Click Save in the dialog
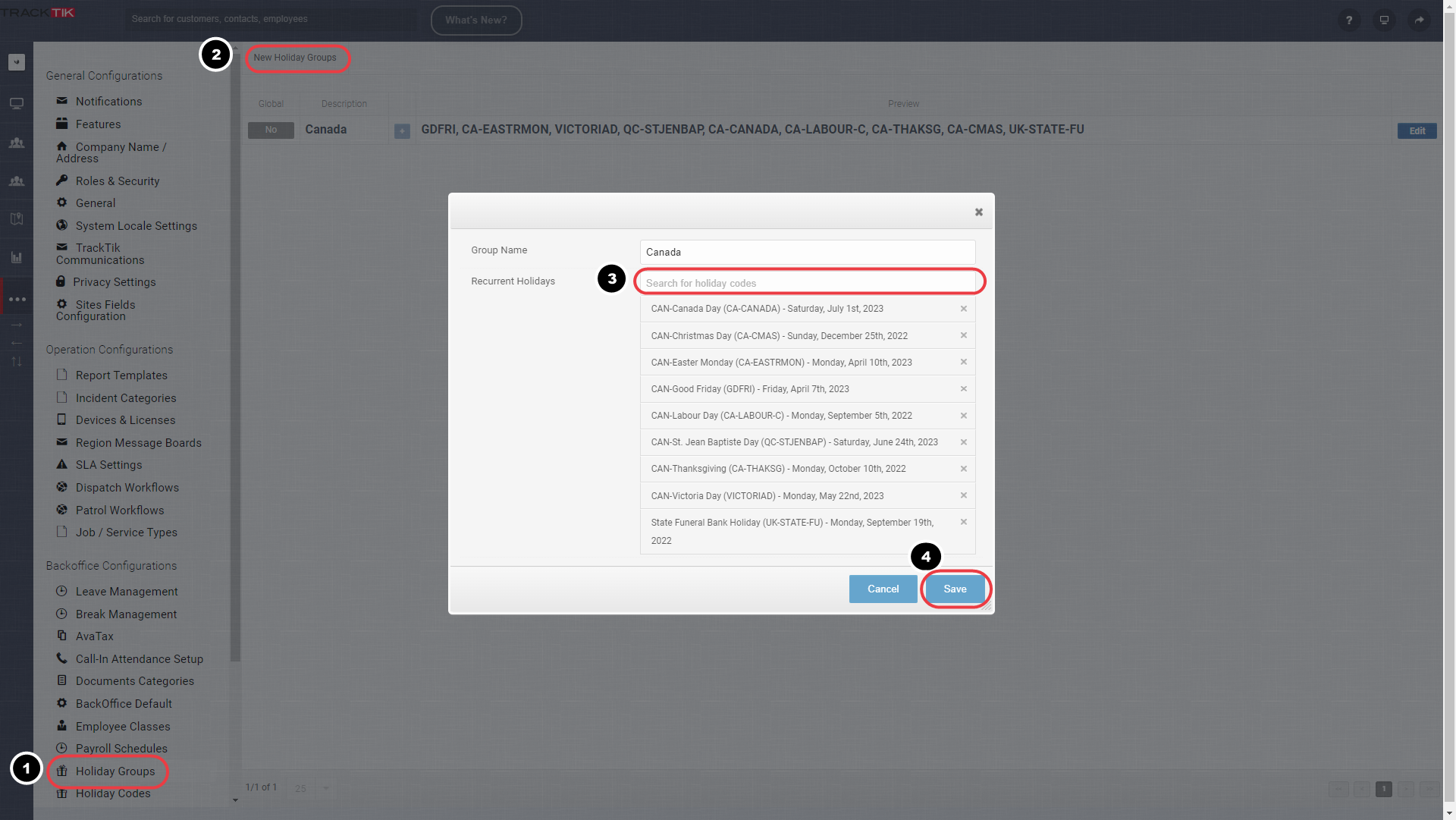Screen dimensions: 1456x820 [x=955, y=589]
